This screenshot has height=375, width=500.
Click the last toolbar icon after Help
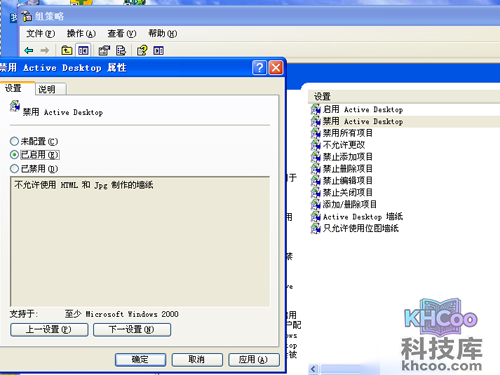coord(158,51)
